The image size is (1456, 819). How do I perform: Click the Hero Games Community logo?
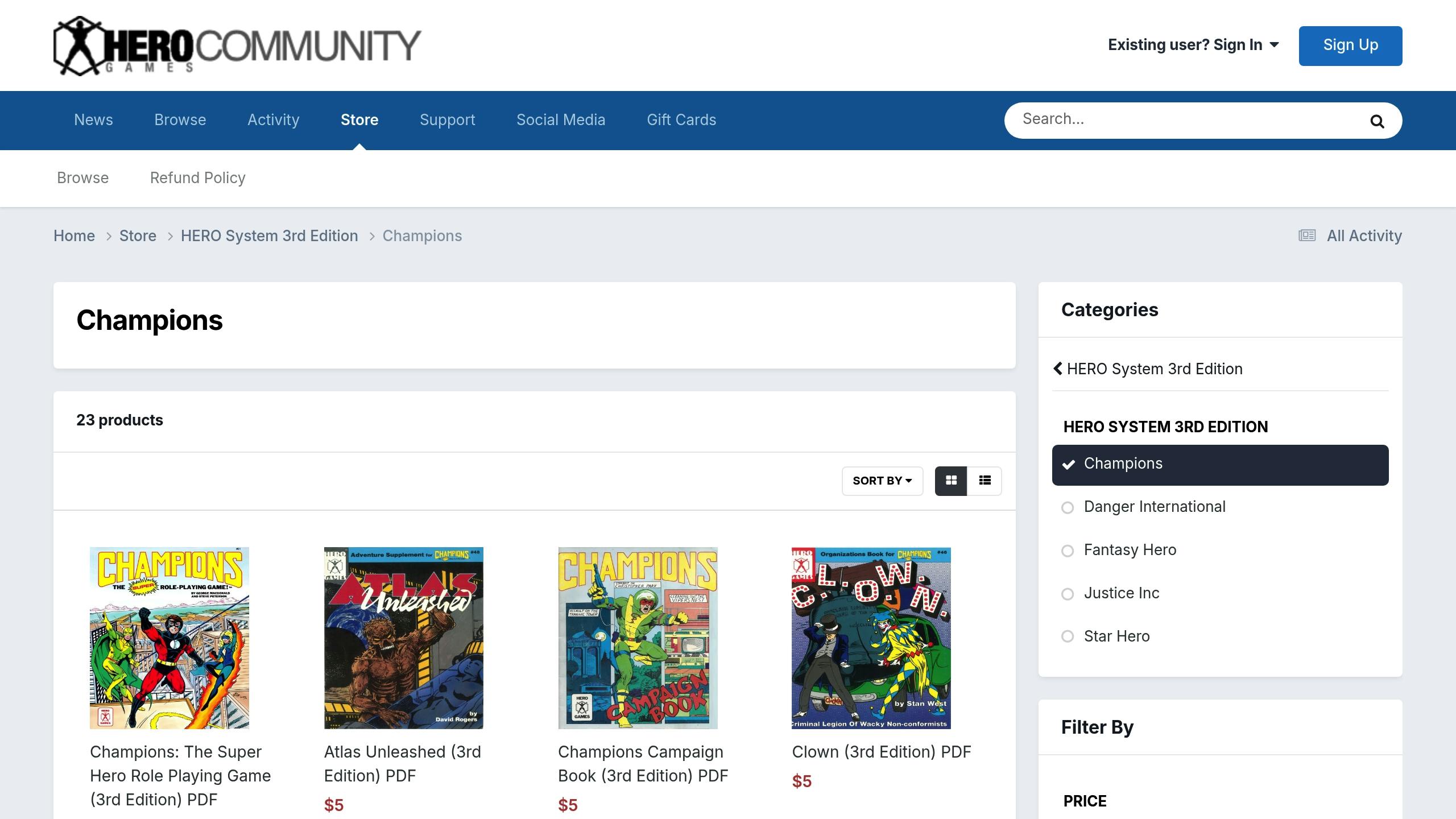point(237,45)
